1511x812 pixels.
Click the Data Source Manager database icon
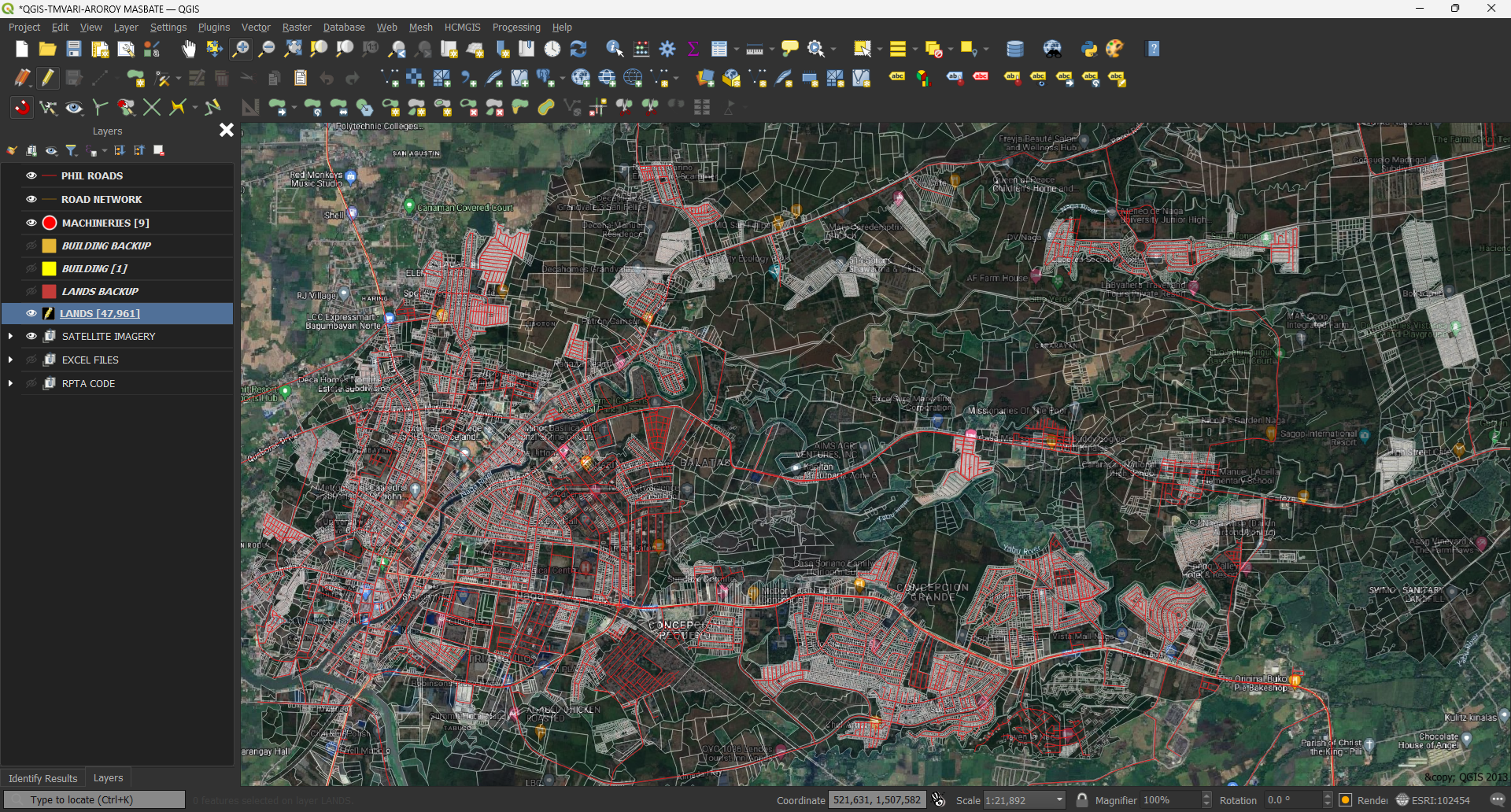click(1015, 50)
